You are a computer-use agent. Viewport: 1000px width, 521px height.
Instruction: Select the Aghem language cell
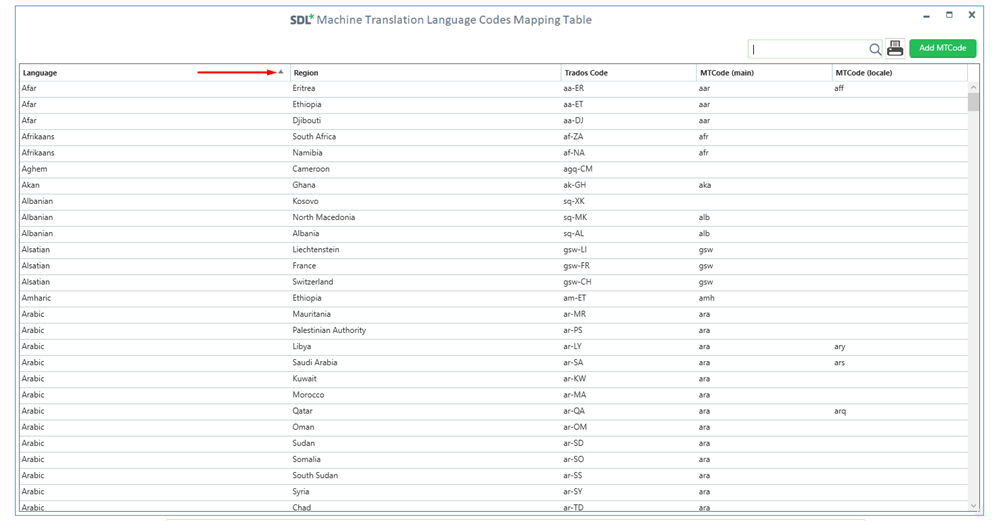tap(34, 169)
